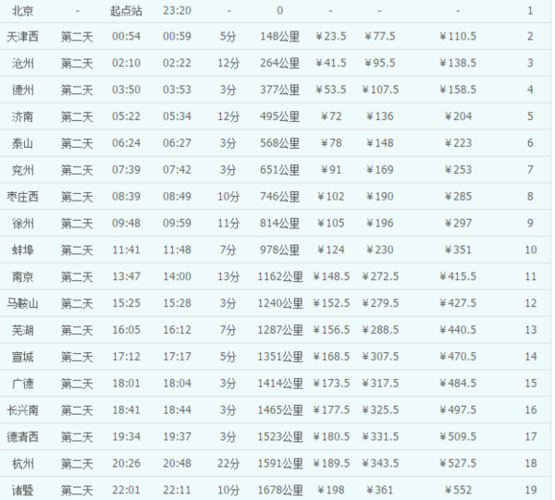Select the 枣庄西 station cell

(x=23, y=197)
